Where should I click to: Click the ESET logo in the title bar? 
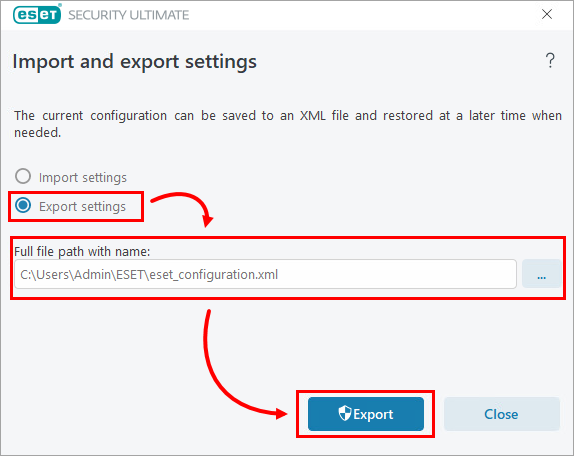(x=37, y=14)
